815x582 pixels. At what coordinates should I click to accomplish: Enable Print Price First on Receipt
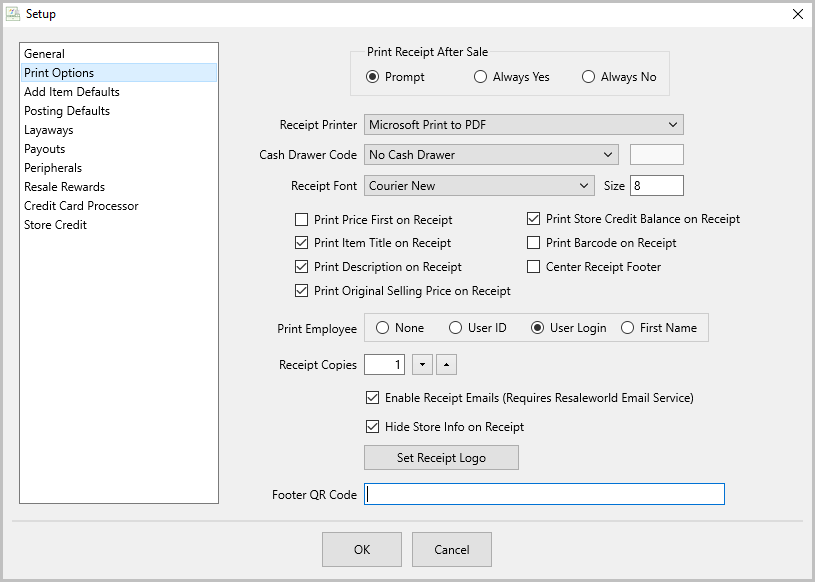[x=301, y=220]
